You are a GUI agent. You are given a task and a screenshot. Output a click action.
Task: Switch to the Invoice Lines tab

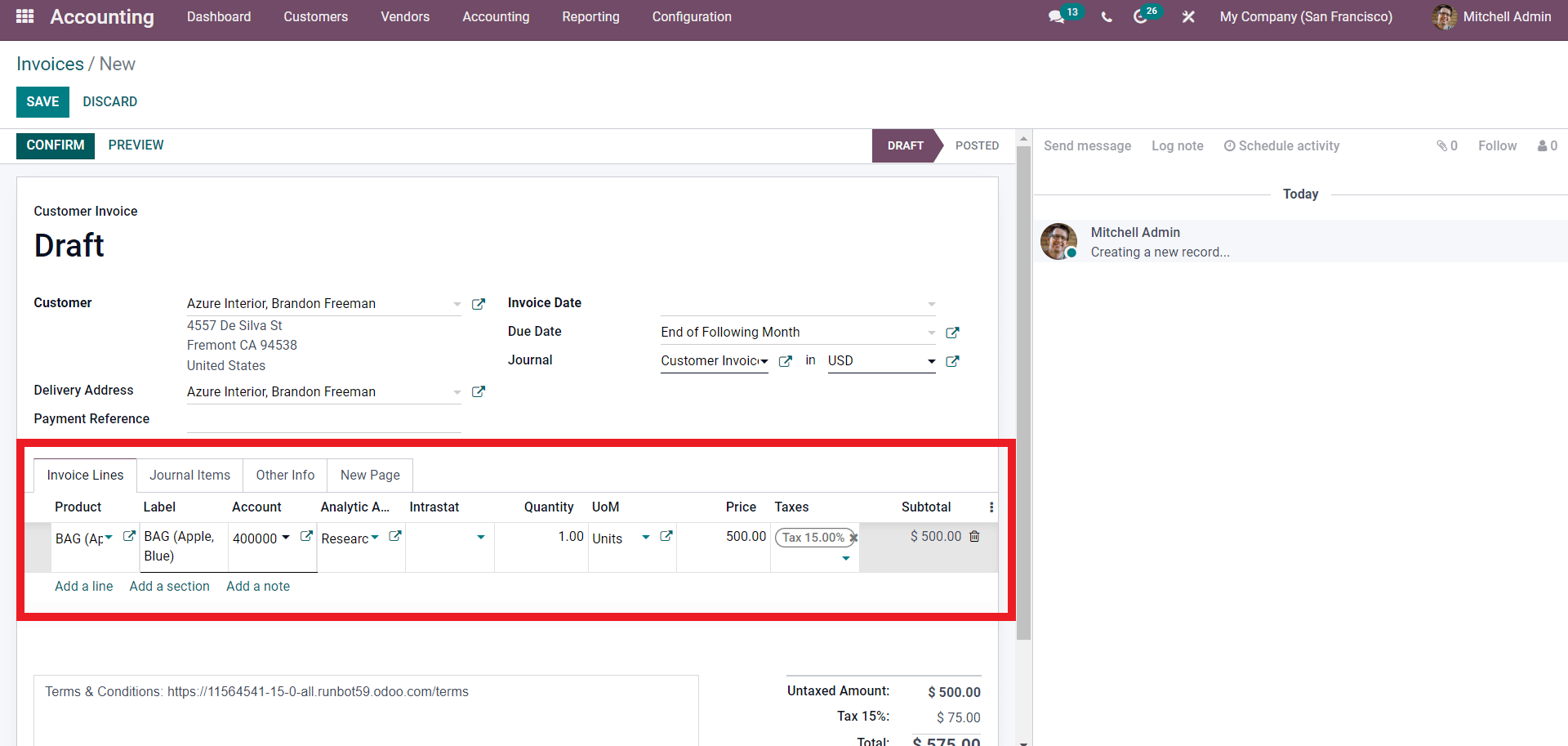(85, 476)
